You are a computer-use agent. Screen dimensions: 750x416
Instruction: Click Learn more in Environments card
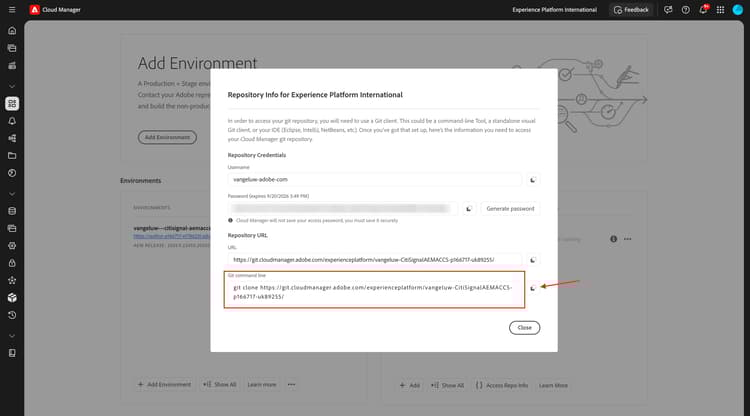coord(262,384)
